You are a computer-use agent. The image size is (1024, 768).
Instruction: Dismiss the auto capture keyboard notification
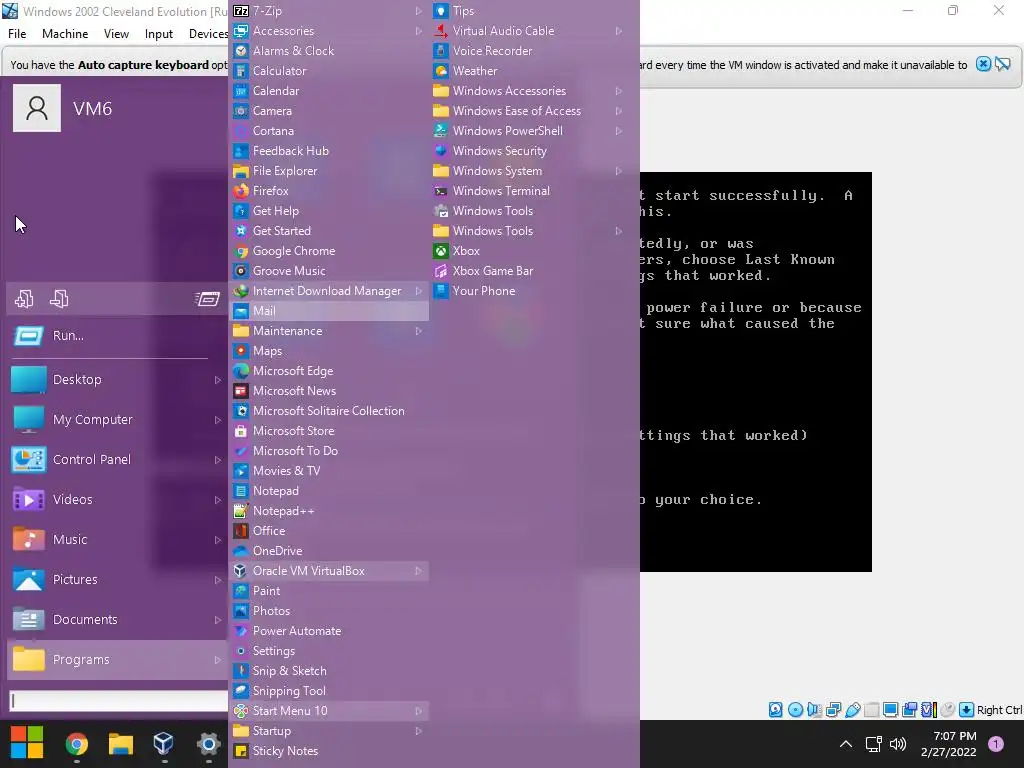[983, 64]
